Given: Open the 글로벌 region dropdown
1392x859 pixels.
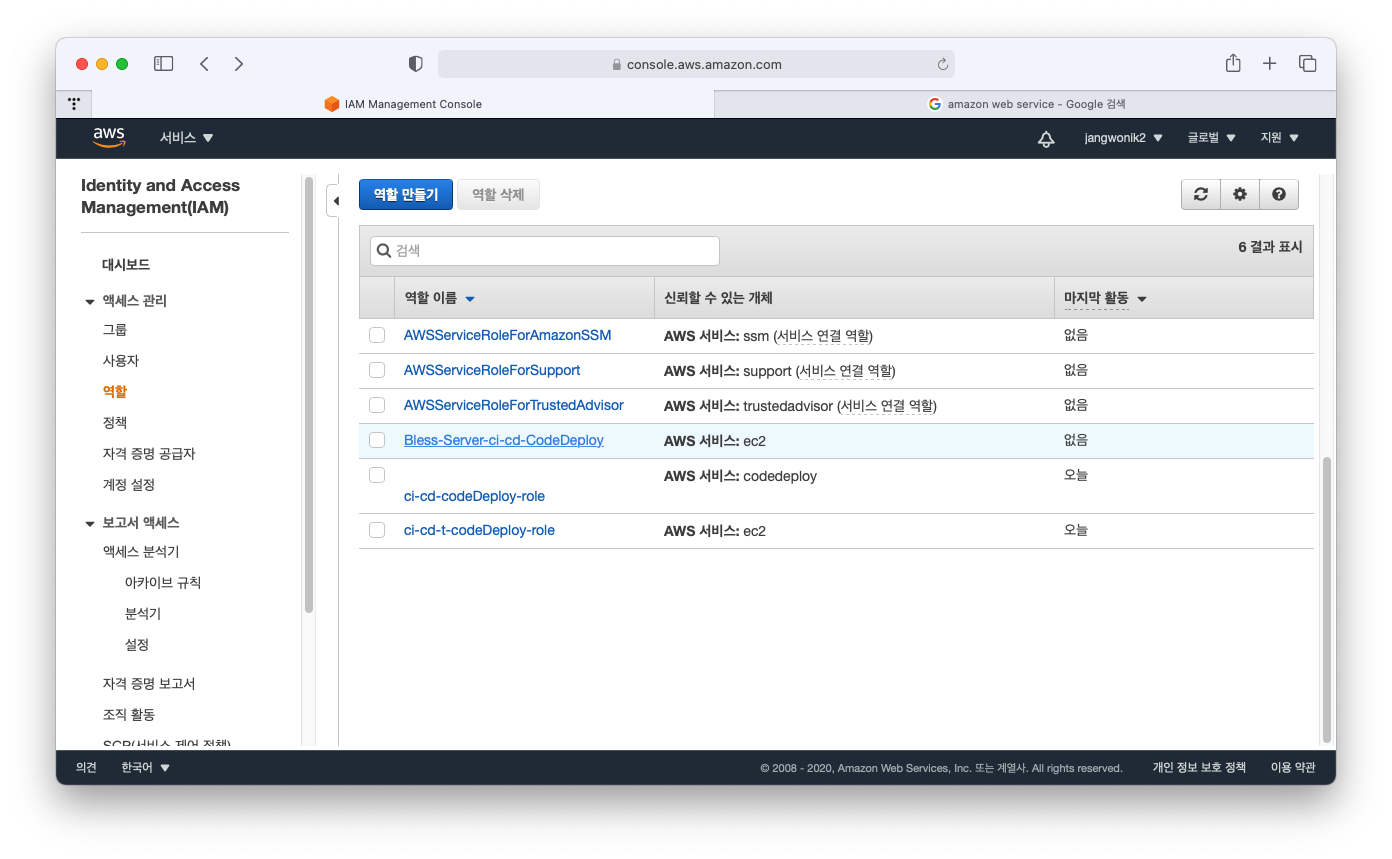Looking at the screenshot, I should click(x=1212, y=138).
